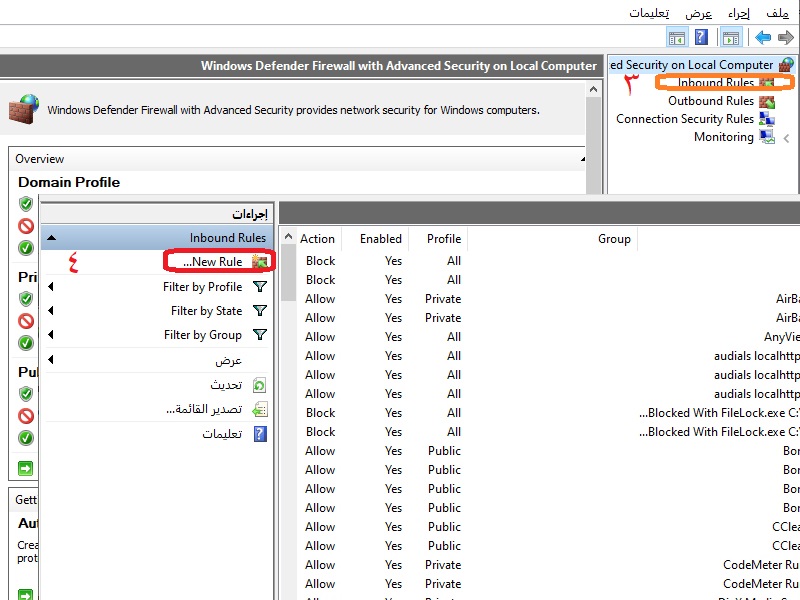Open the إجراء menu in the menu bar
800x600 pixels.
pyautogui.click(x=739, y=13)
